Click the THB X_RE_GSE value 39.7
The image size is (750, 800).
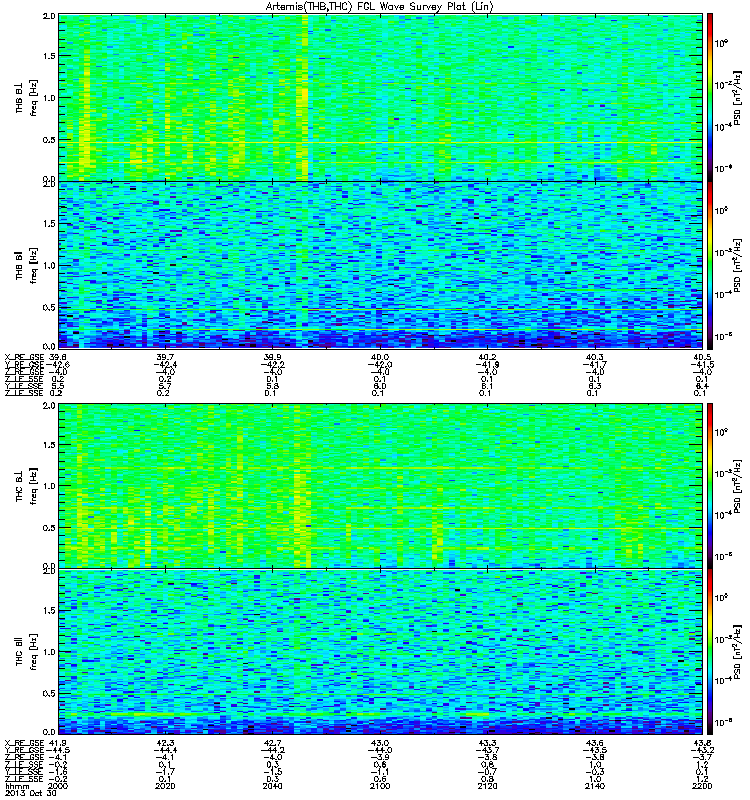pyautogui.click(x=165, y=357)
